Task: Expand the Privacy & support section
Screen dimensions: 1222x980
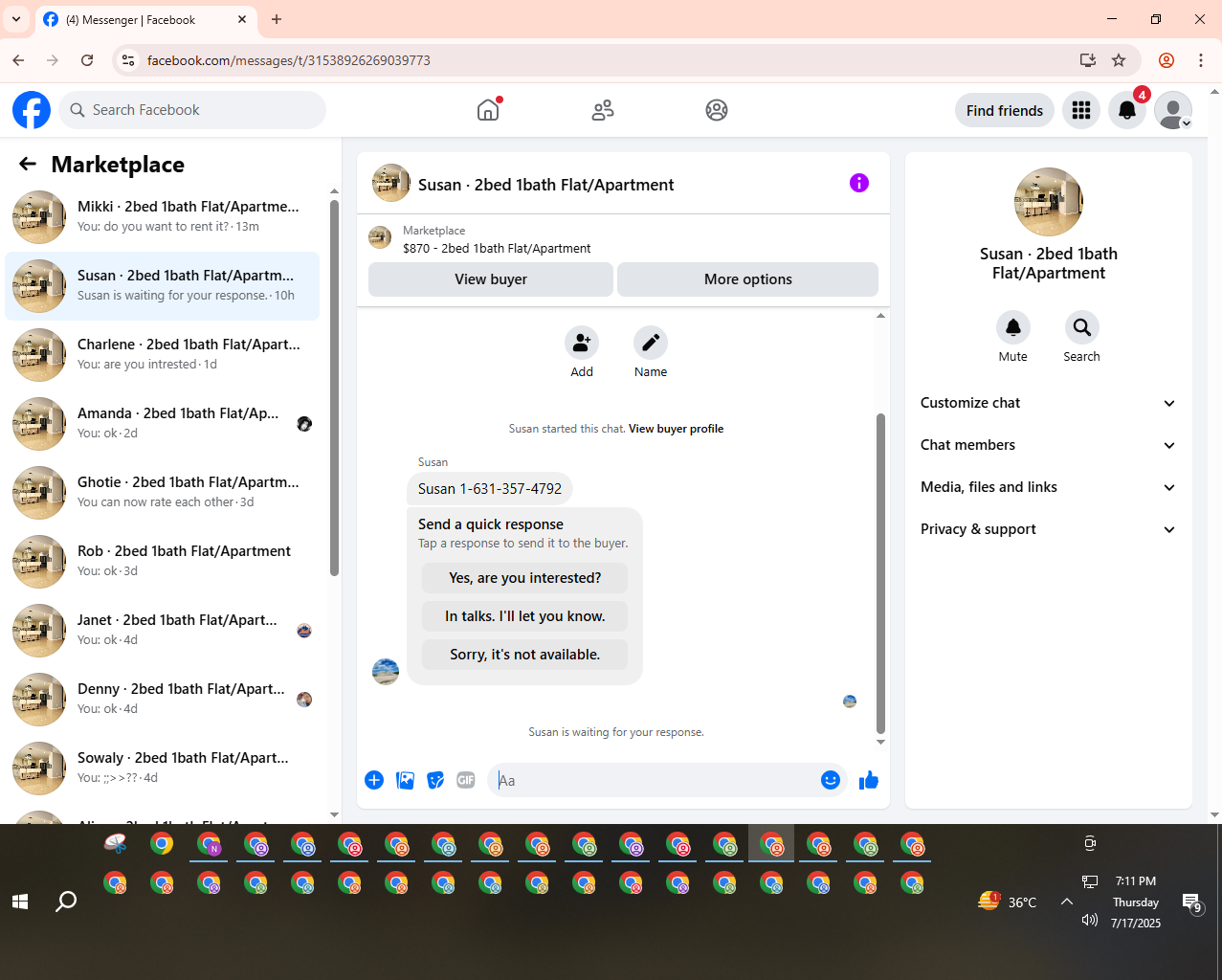Action: pyautogui.click(x=1049, y=529)
